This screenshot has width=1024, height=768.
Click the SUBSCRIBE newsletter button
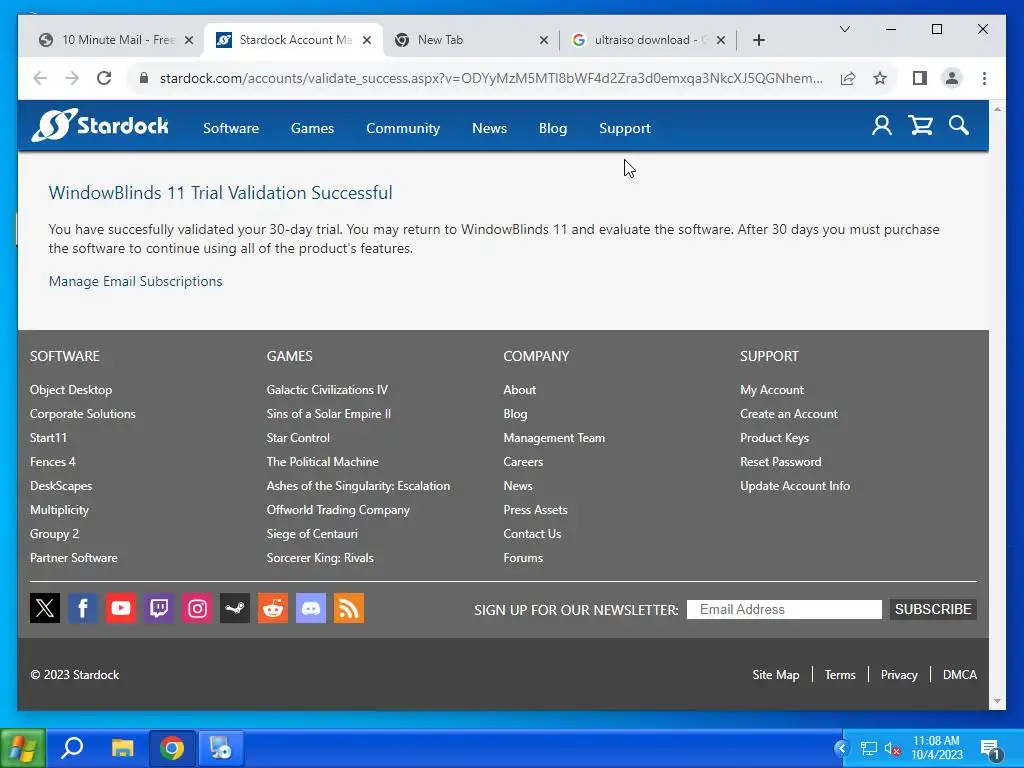933,609
